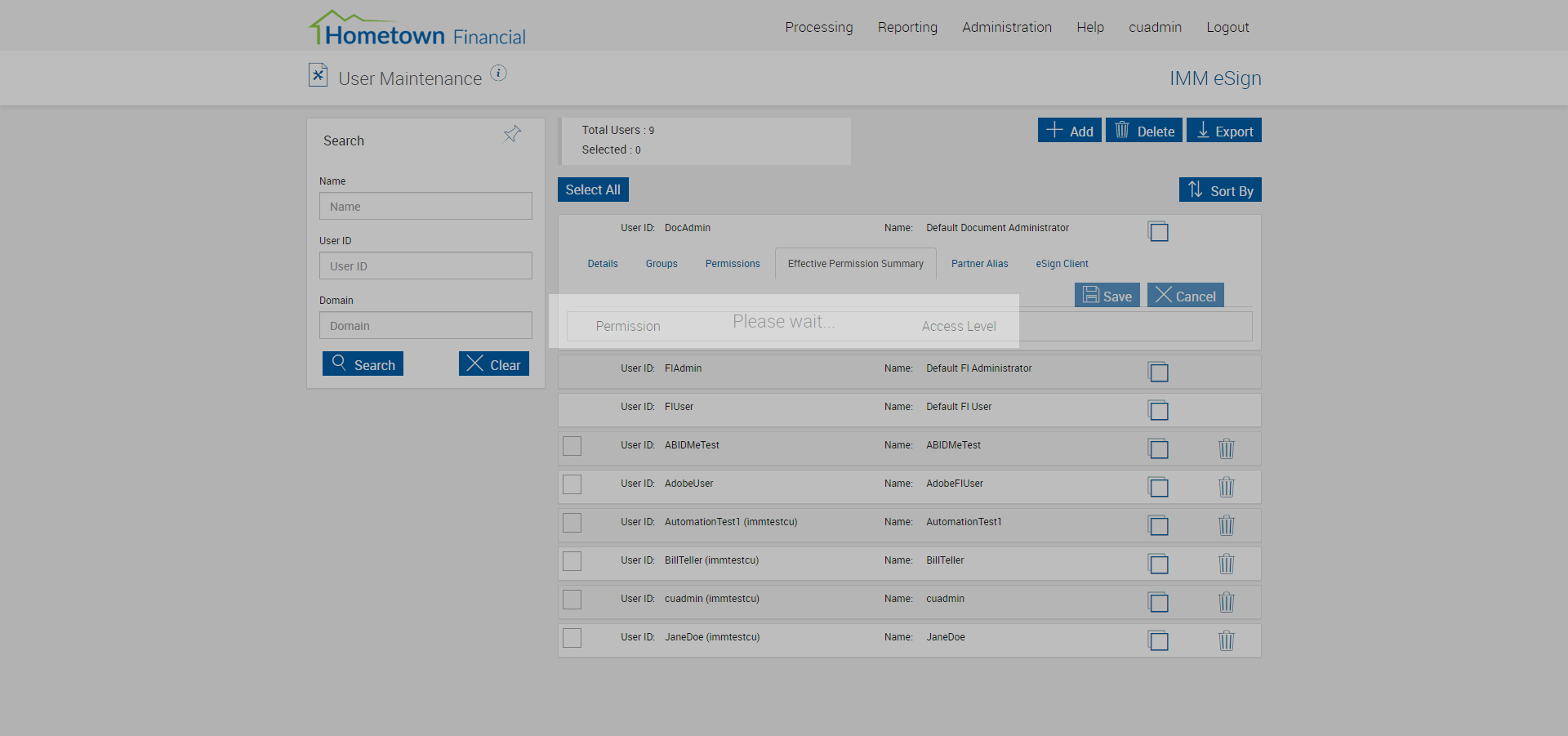Click copy icon for DocAdmin user
This screenshot has width=1568, height=736.
1158,231
